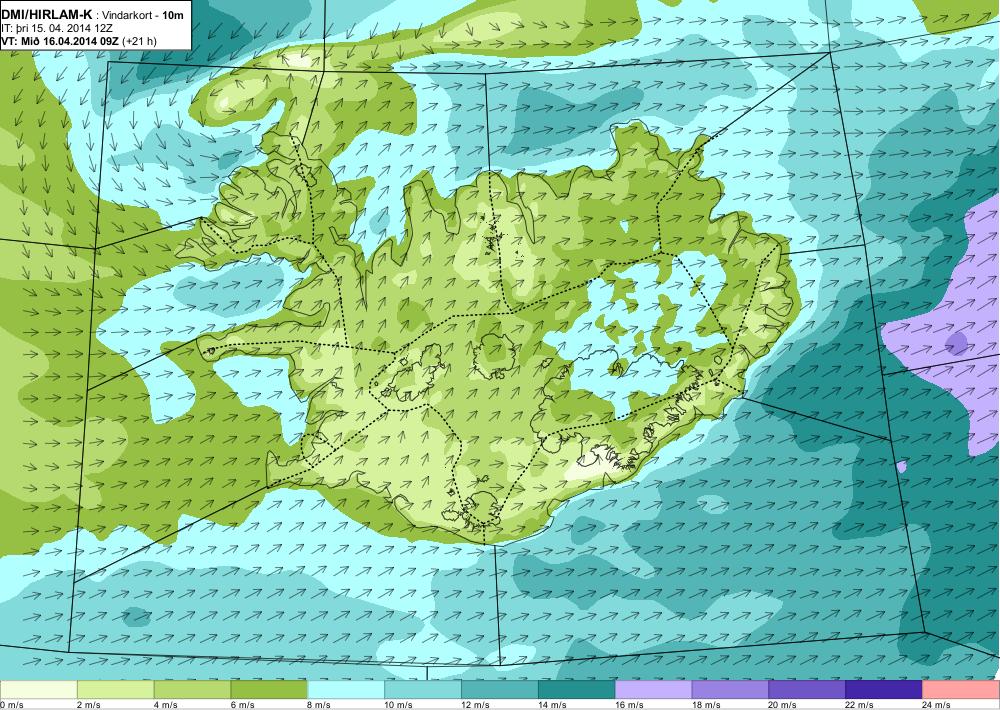Click the 20–22 m/s violet legend swatch

click(807, 690)
